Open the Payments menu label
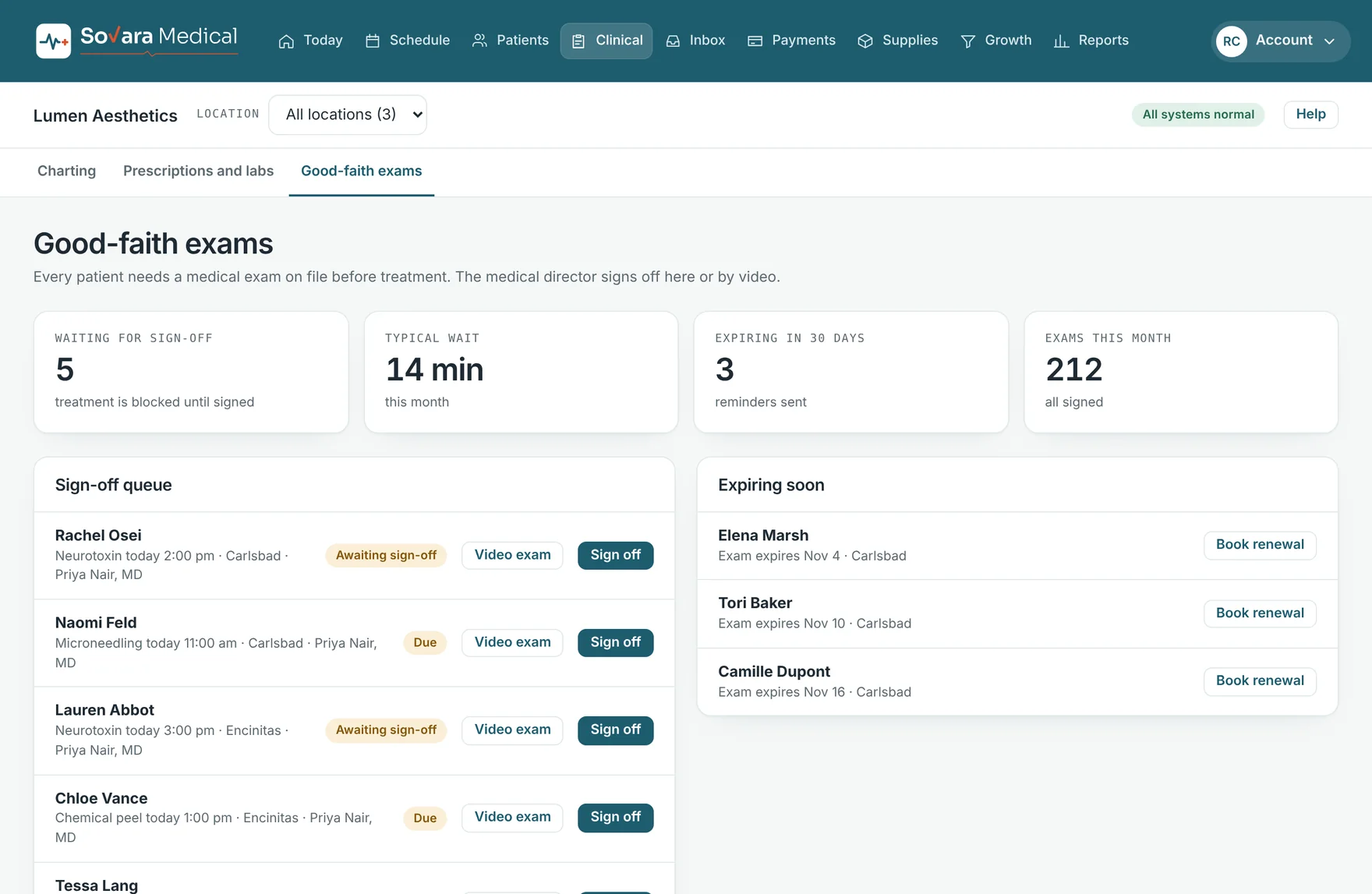1372x894 pixels. coord(804,41)
